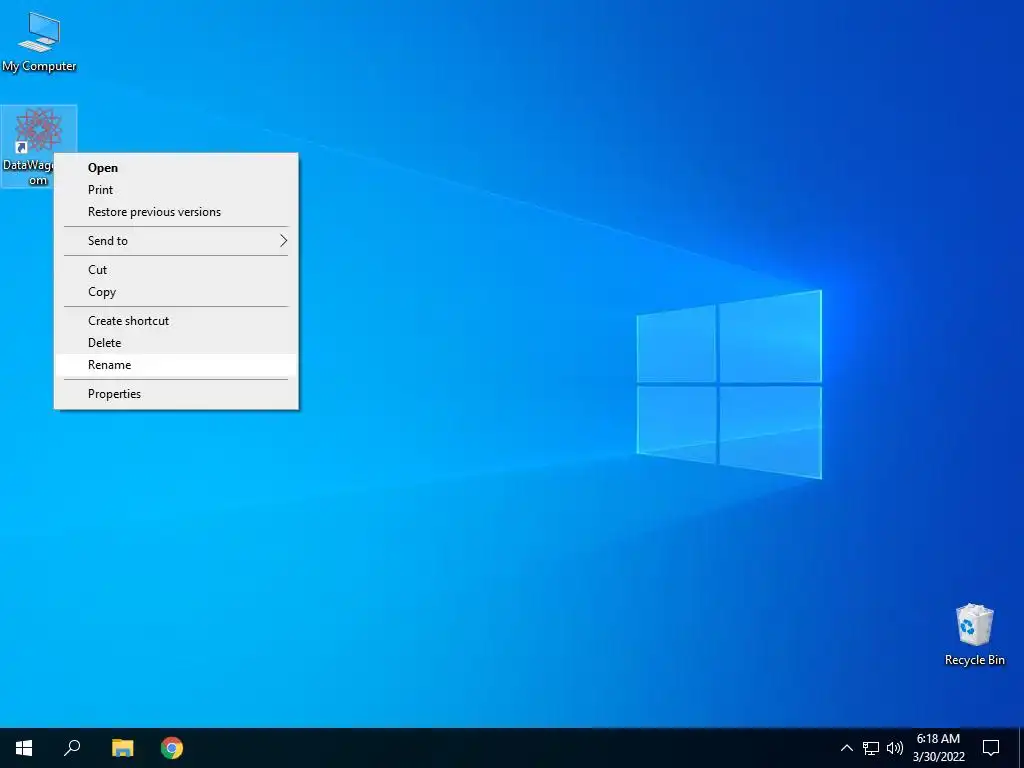Open Properties from the context menu
The width and height of the screenshot is (1024, 768).
click(x=176, y=394)
